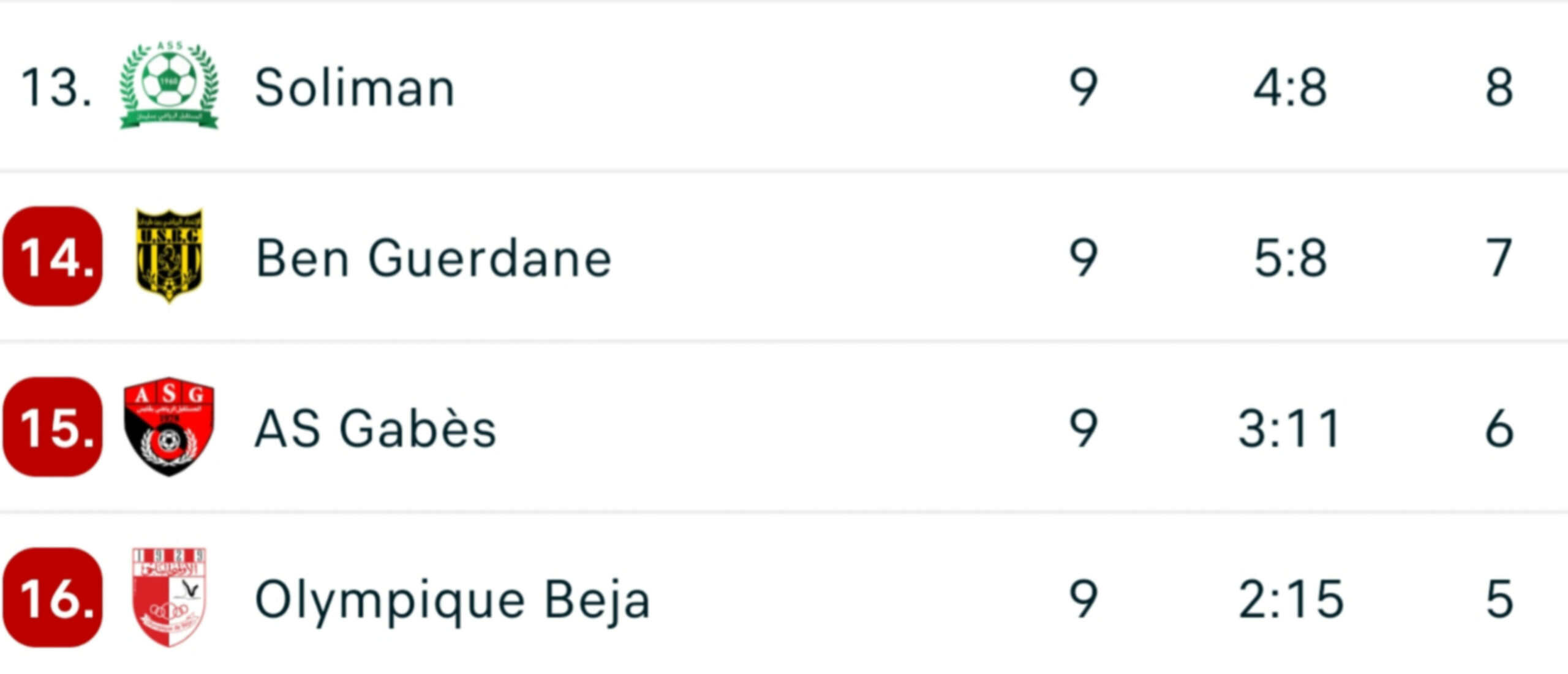Click AS Gabès' 3:11 goal record

(1290, 428)
